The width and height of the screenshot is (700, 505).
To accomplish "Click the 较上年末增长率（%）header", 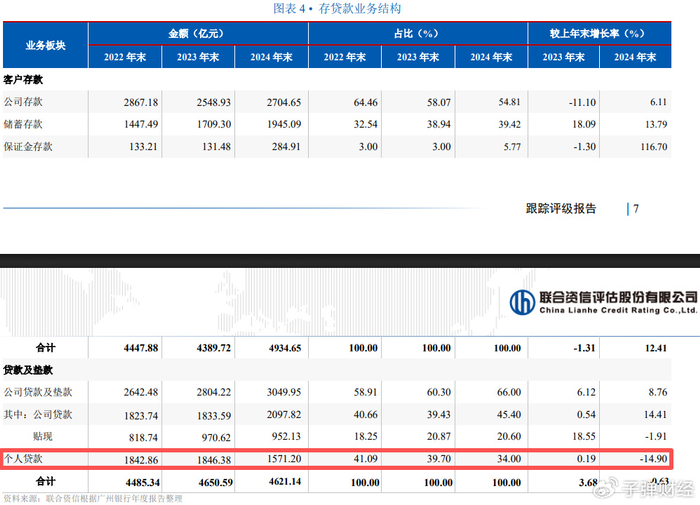I will pyautogui.click(x=597, y=33).
